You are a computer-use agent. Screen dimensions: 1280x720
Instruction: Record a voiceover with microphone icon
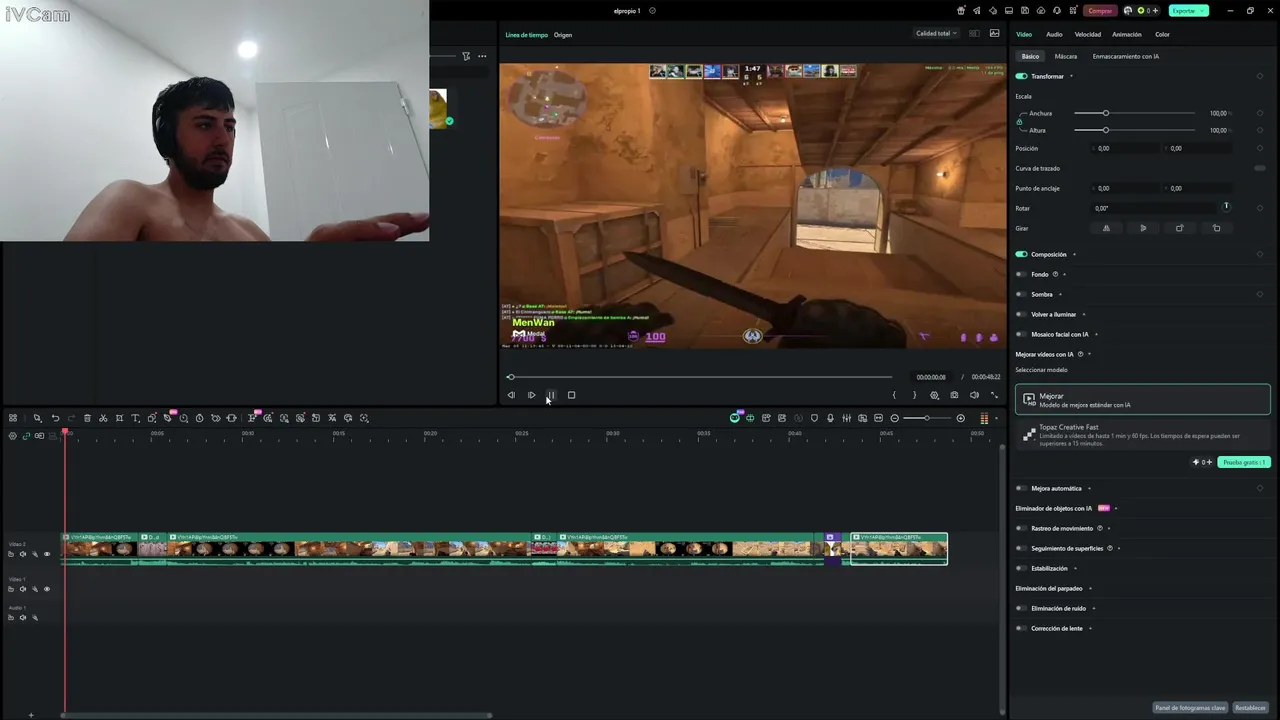click(830, 418)
